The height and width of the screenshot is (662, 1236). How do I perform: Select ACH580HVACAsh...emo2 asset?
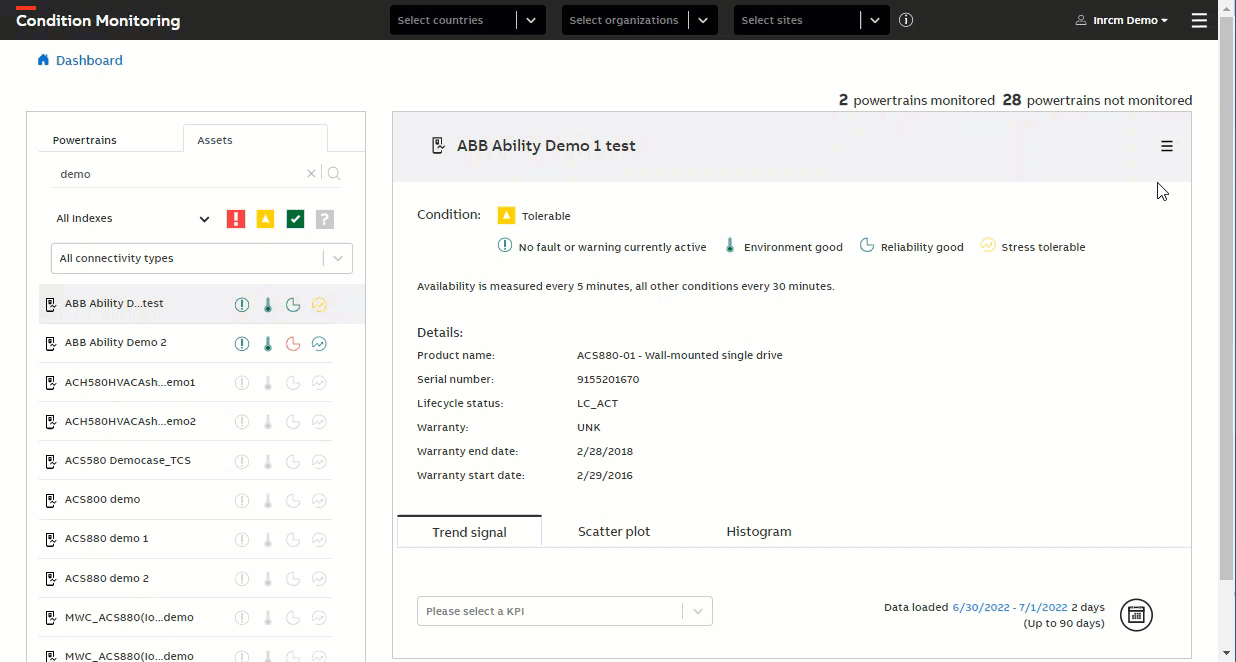130,421
